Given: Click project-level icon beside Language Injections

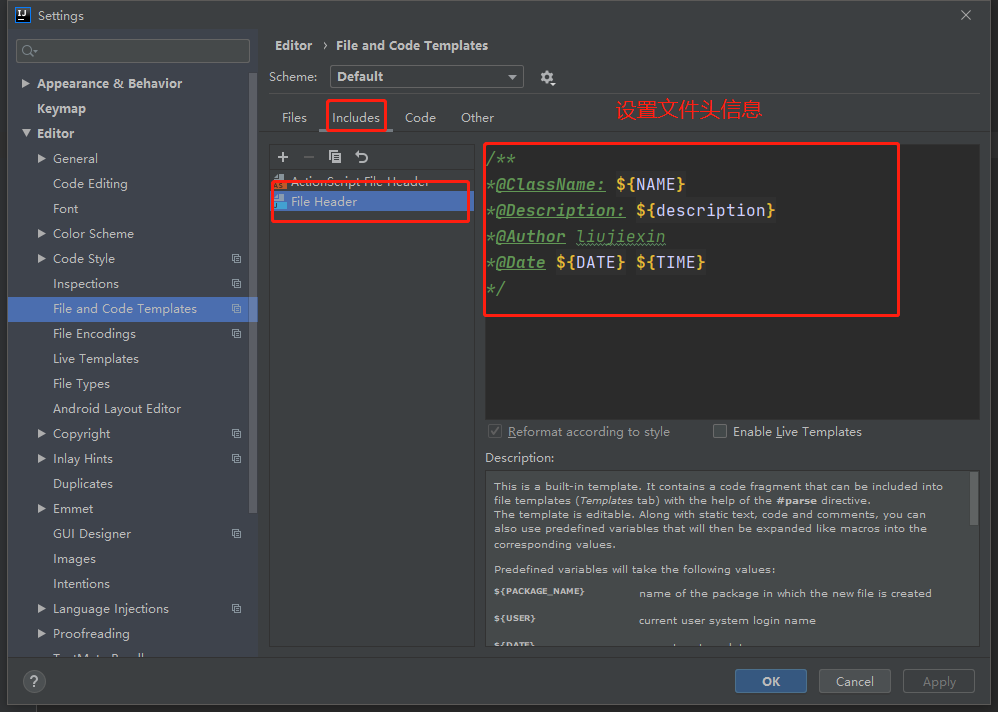Looking at the screenshot, I should (x=236, y=609).
